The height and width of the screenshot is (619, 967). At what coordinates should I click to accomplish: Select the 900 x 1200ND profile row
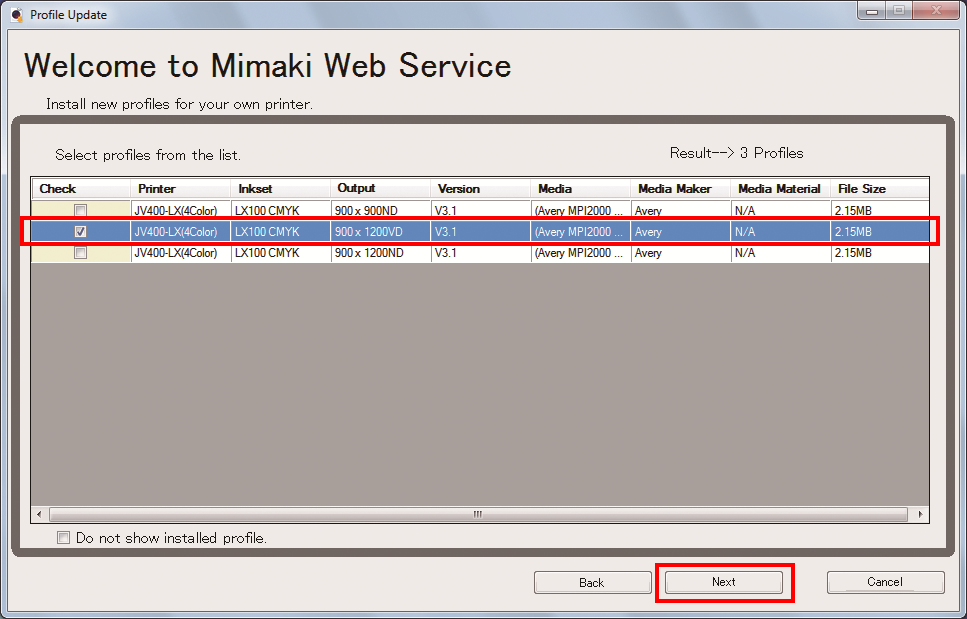370,253
